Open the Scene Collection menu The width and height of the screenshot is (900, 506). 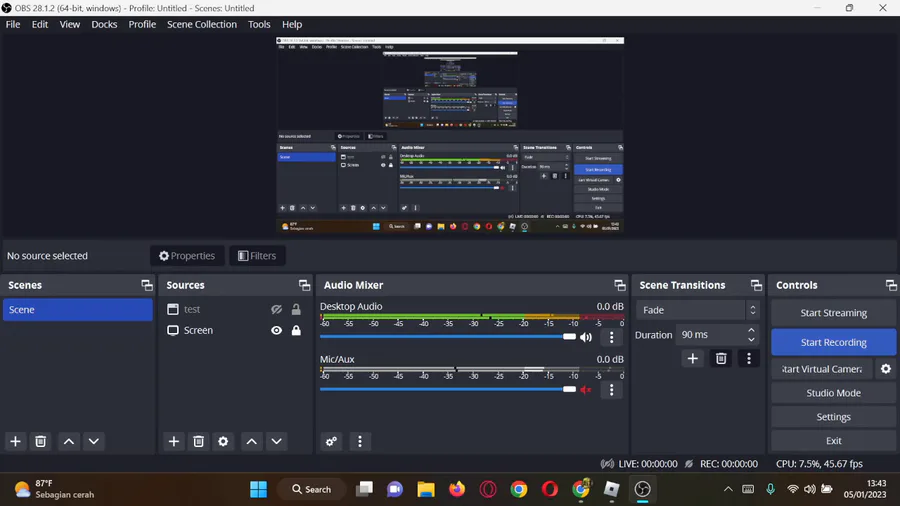(x=201, y=24)
